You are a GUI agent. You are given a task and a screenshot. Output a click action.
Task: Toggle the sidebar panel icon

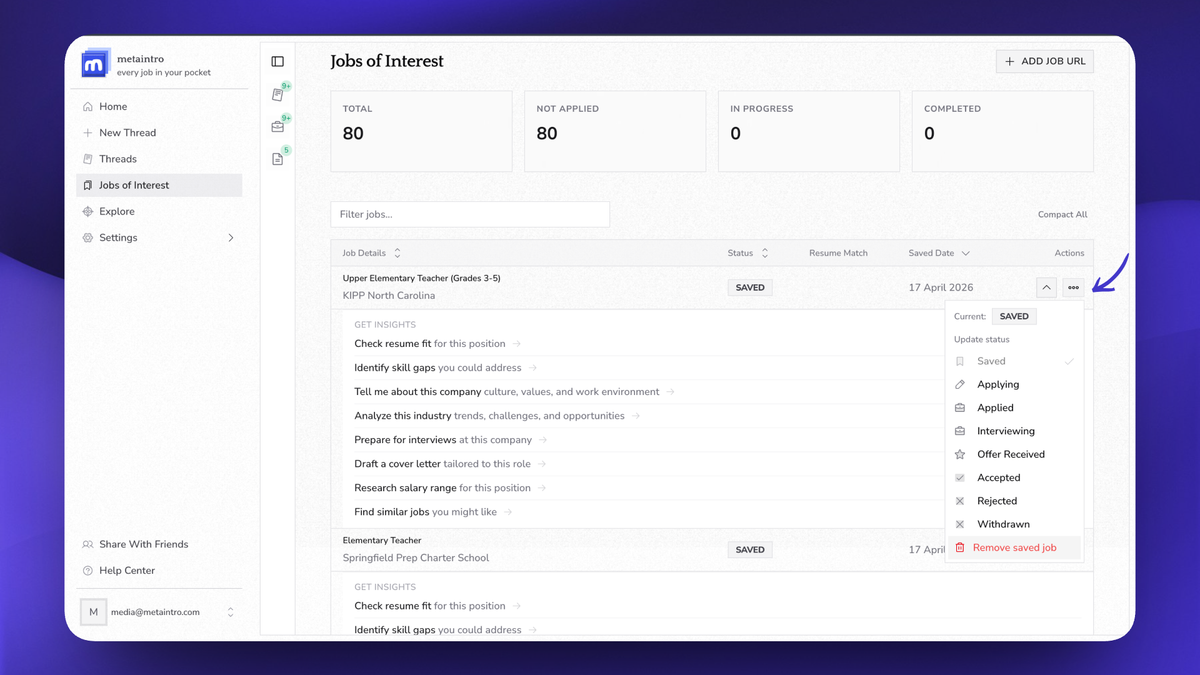pos(278,62)
